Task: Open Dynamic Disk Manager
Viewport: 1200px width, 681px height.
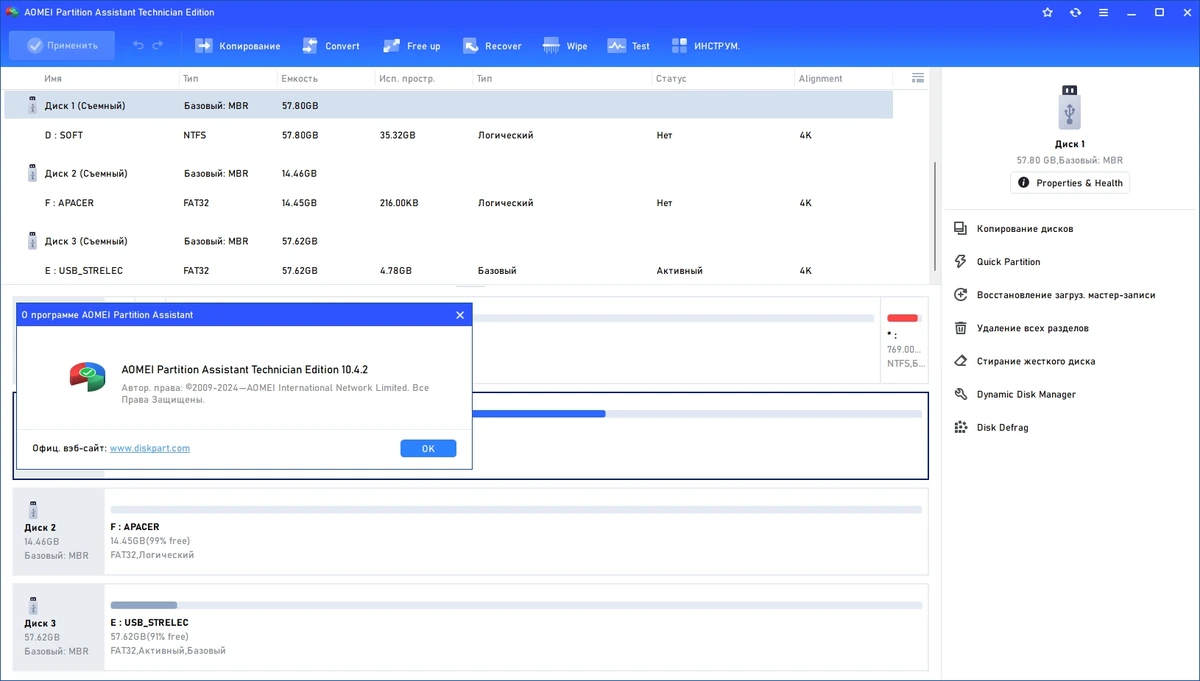Action: click(x=1026, y=394)
